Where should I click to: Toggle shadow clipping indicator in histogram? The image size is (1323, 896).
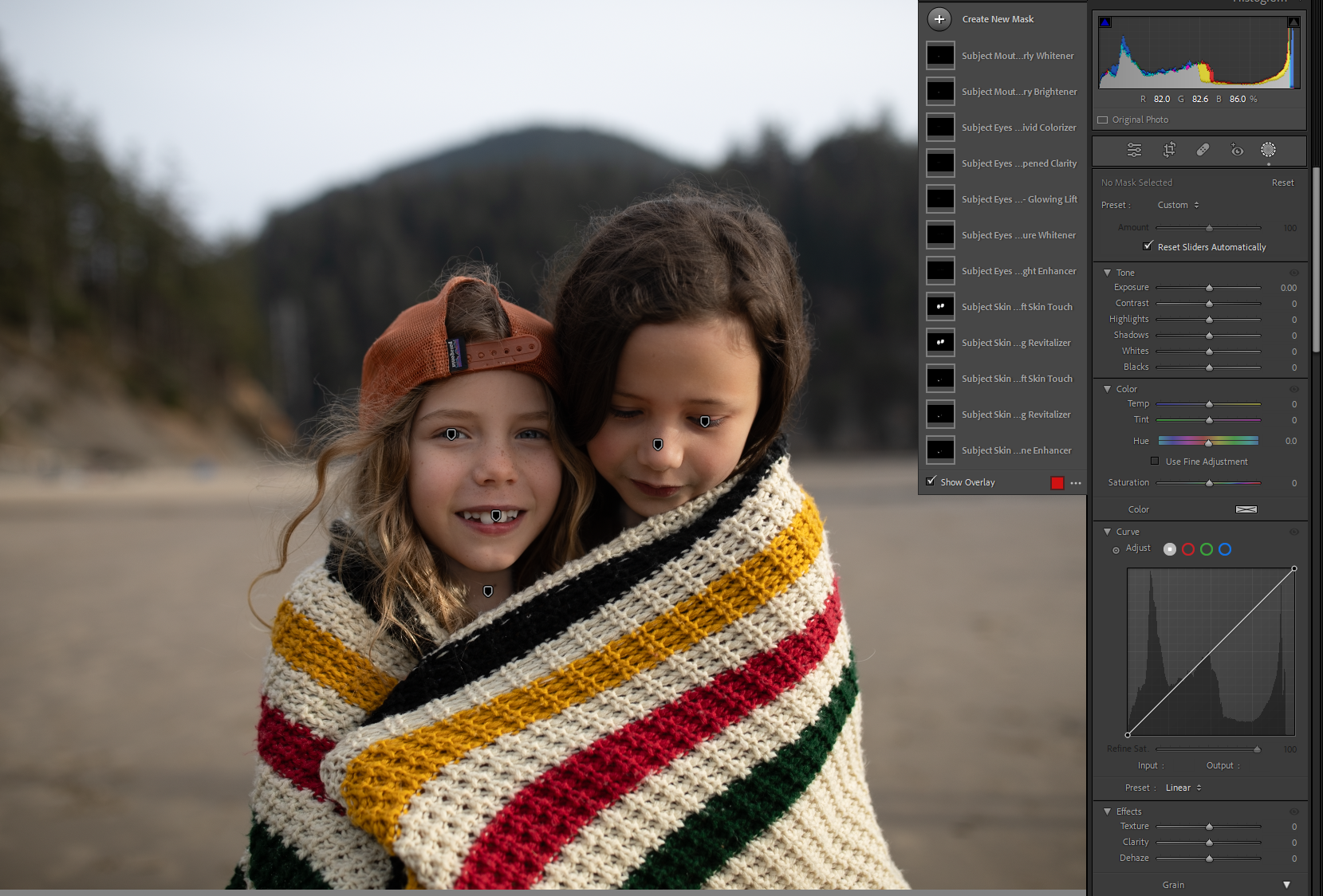pyautogui.click(x=1105, y=22)
